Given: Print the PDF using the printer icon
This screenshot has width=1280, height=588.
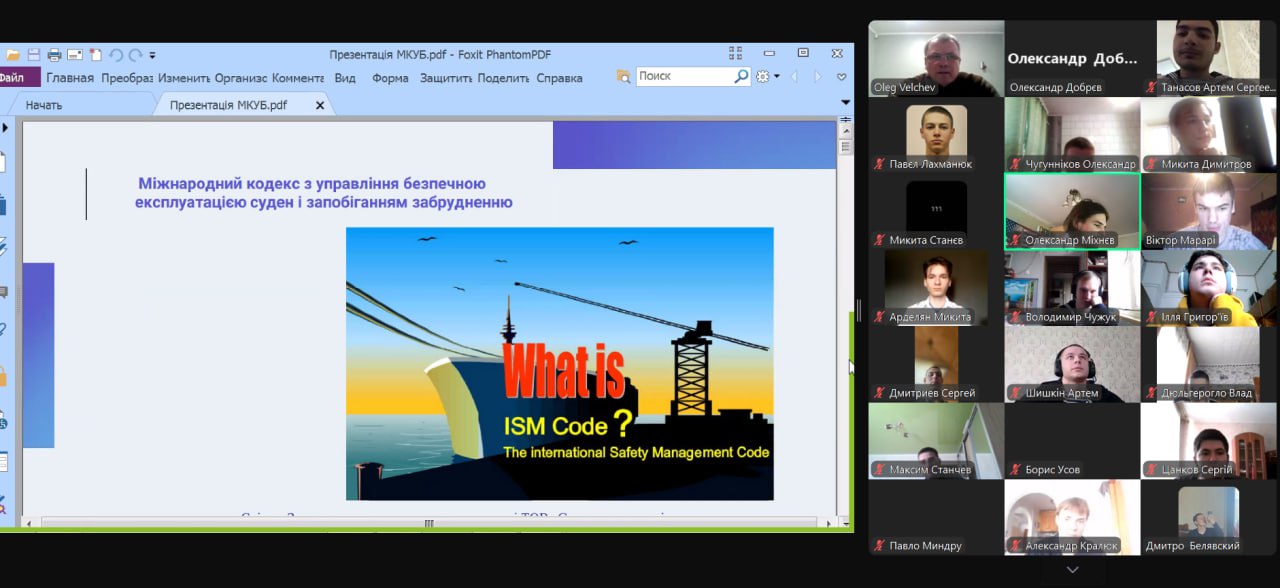Looking at the screenshot, I should (x=54, y=55).
